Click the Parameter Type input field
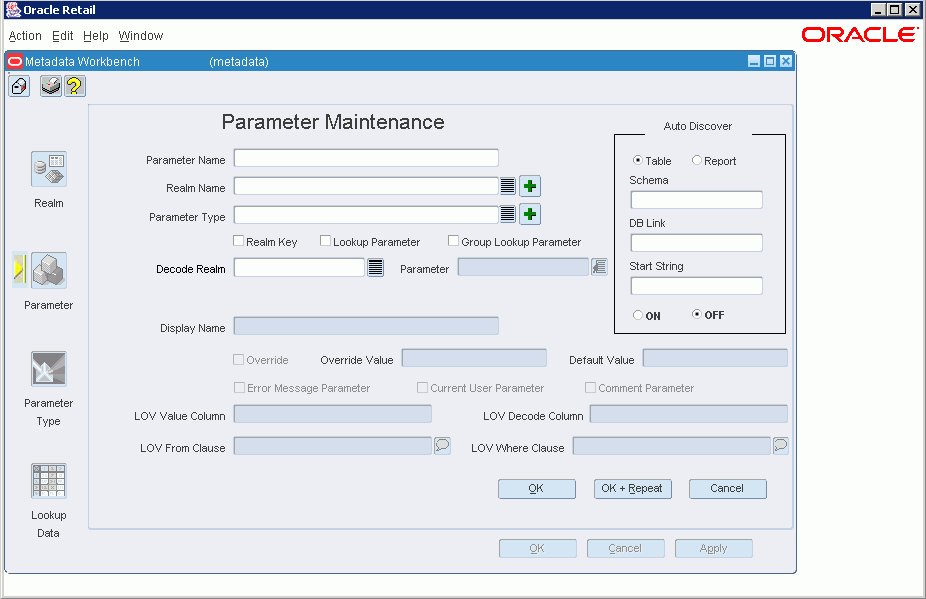The image size is (926, 599). click(366, 214)
